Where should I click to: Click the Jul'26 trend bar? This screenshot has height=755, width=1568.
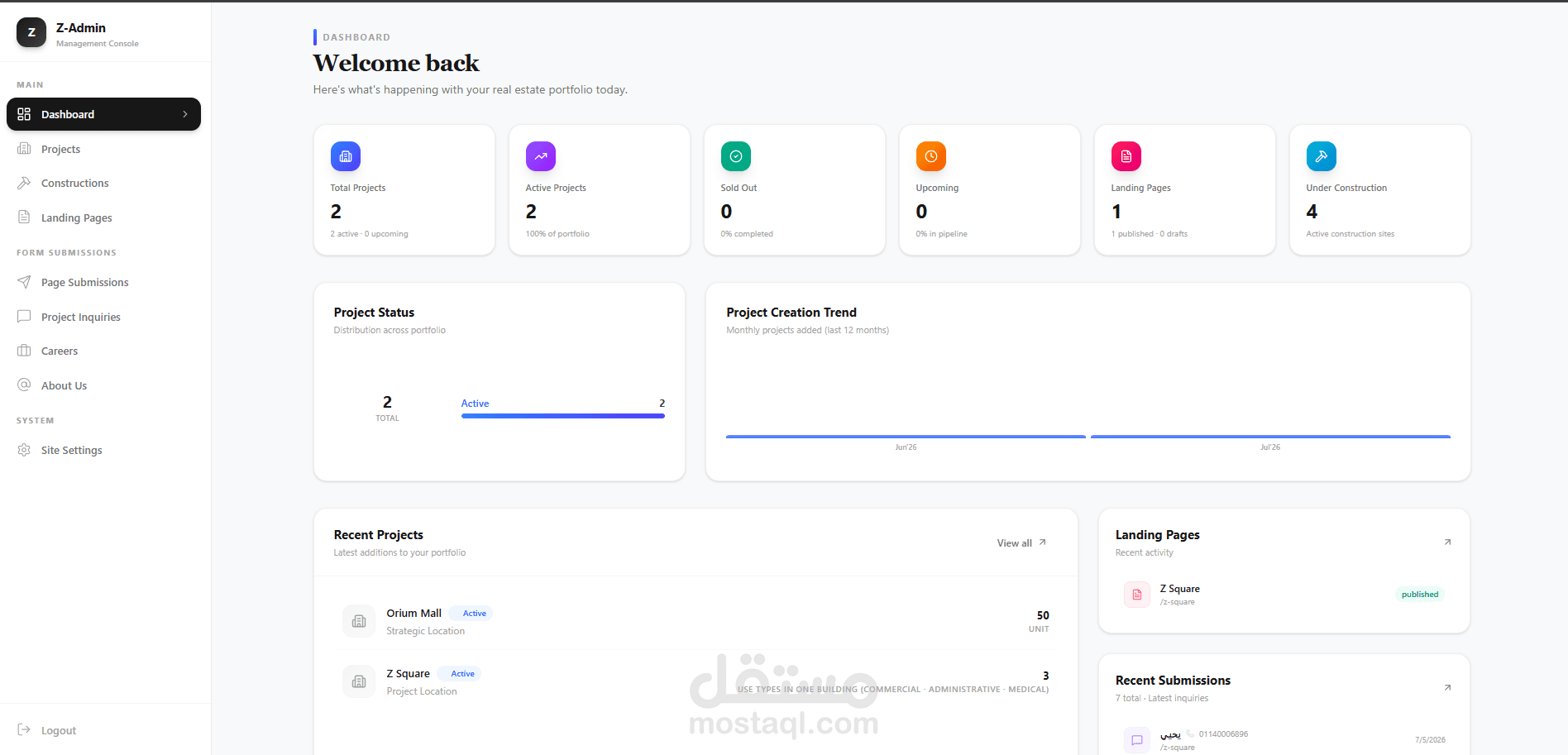[1270, 437]
